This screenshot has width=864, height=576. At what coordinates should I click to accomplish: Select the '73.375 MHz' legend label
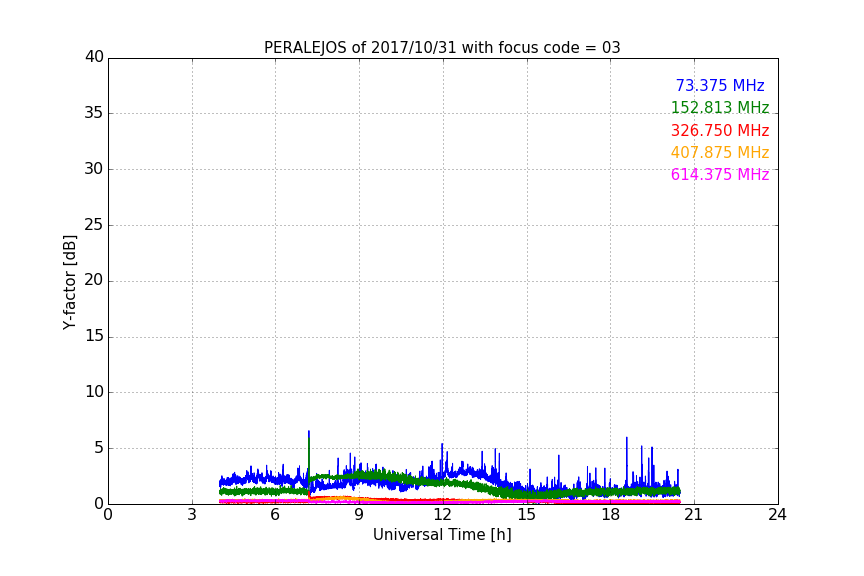pyautogui.click(x=720, y=86)
